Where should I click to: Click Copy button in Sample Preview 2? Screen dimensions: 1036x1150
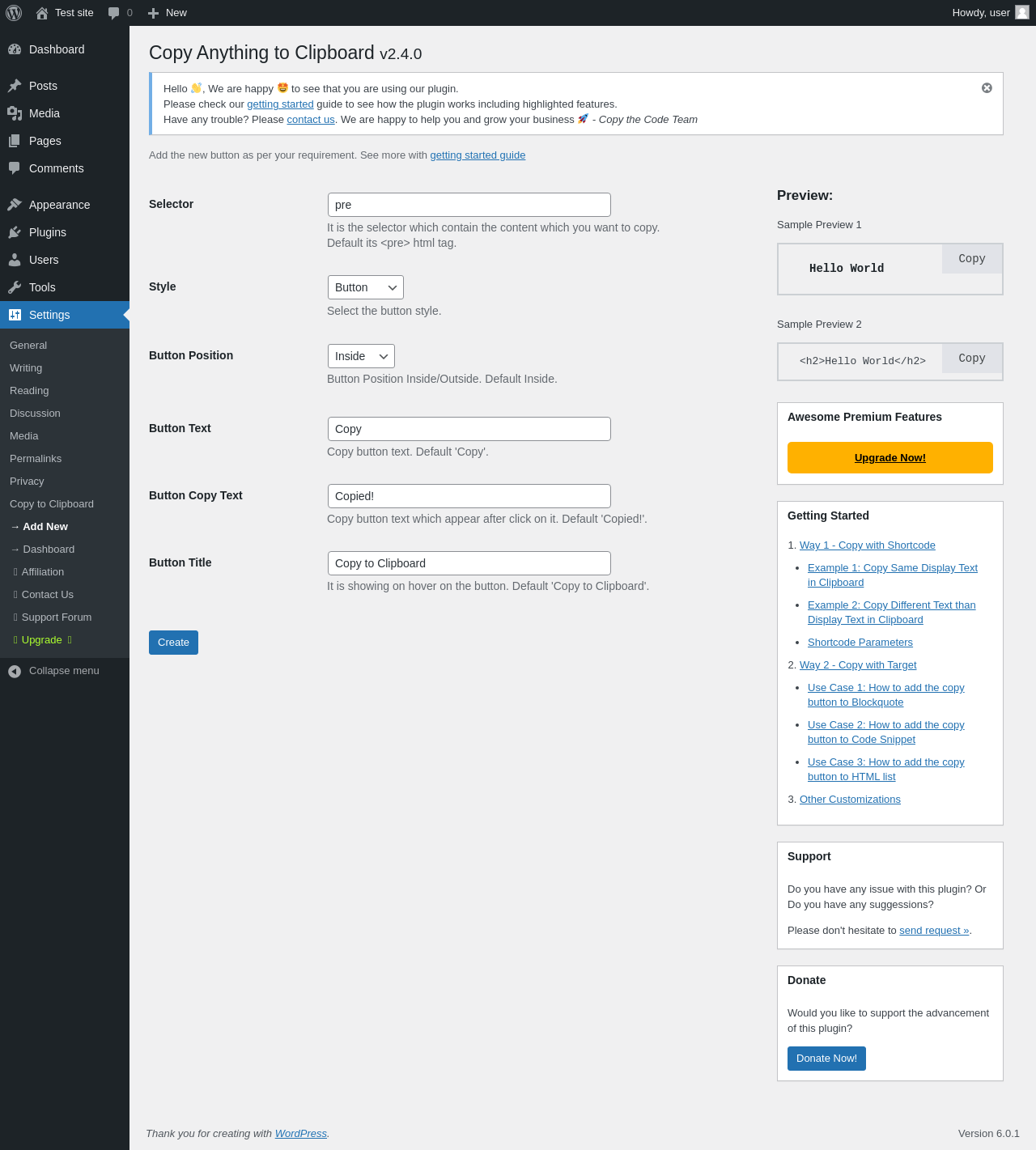click(x=972, y=359)
